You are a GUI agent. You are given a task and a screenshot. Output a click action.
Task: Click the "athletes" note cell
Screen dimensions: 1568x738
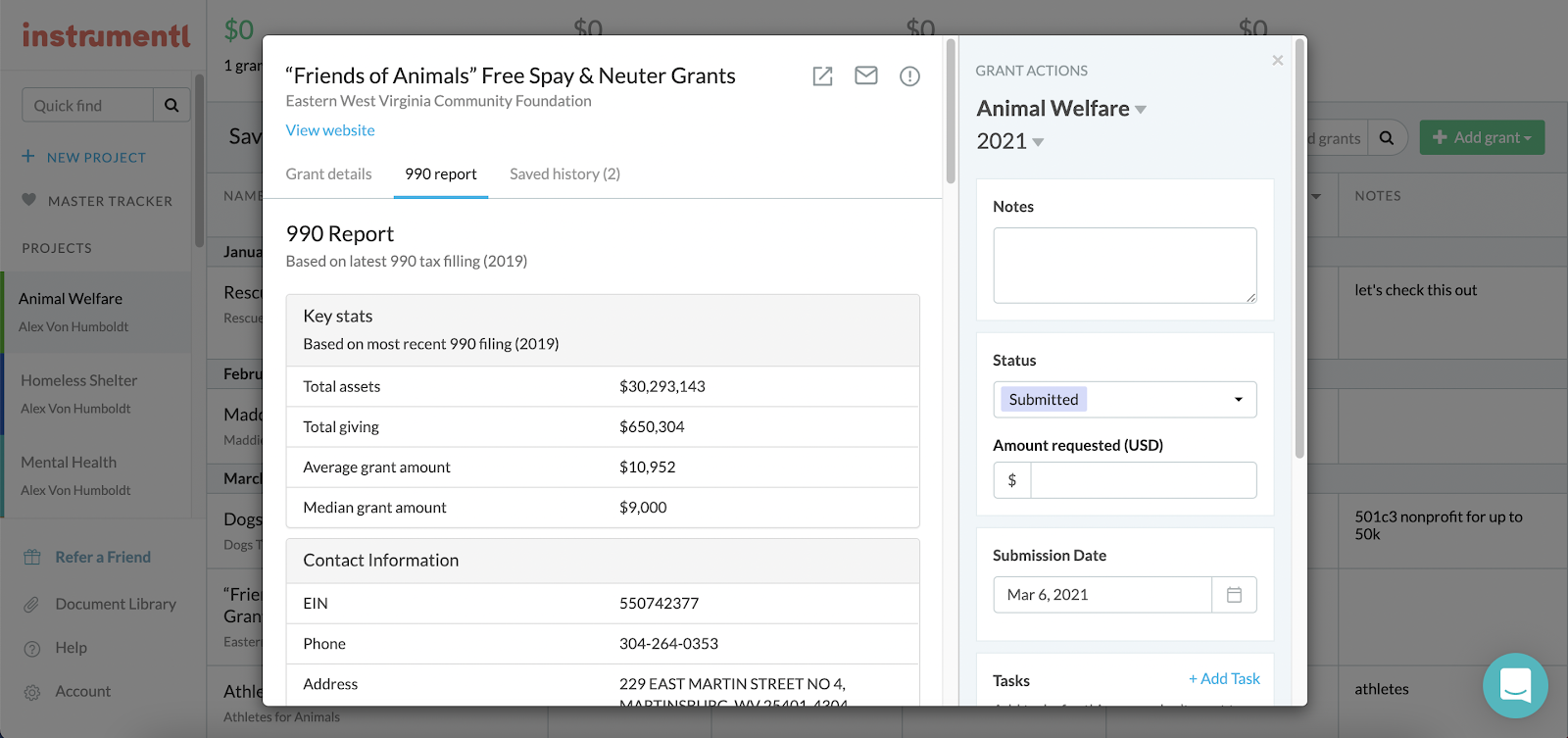tap(1382, 689)
